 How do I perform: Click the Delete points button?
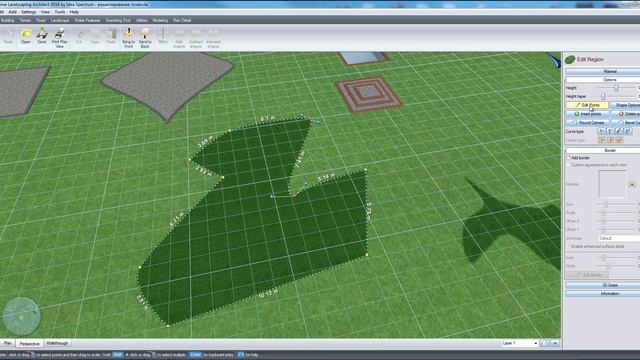coord(626,114)
